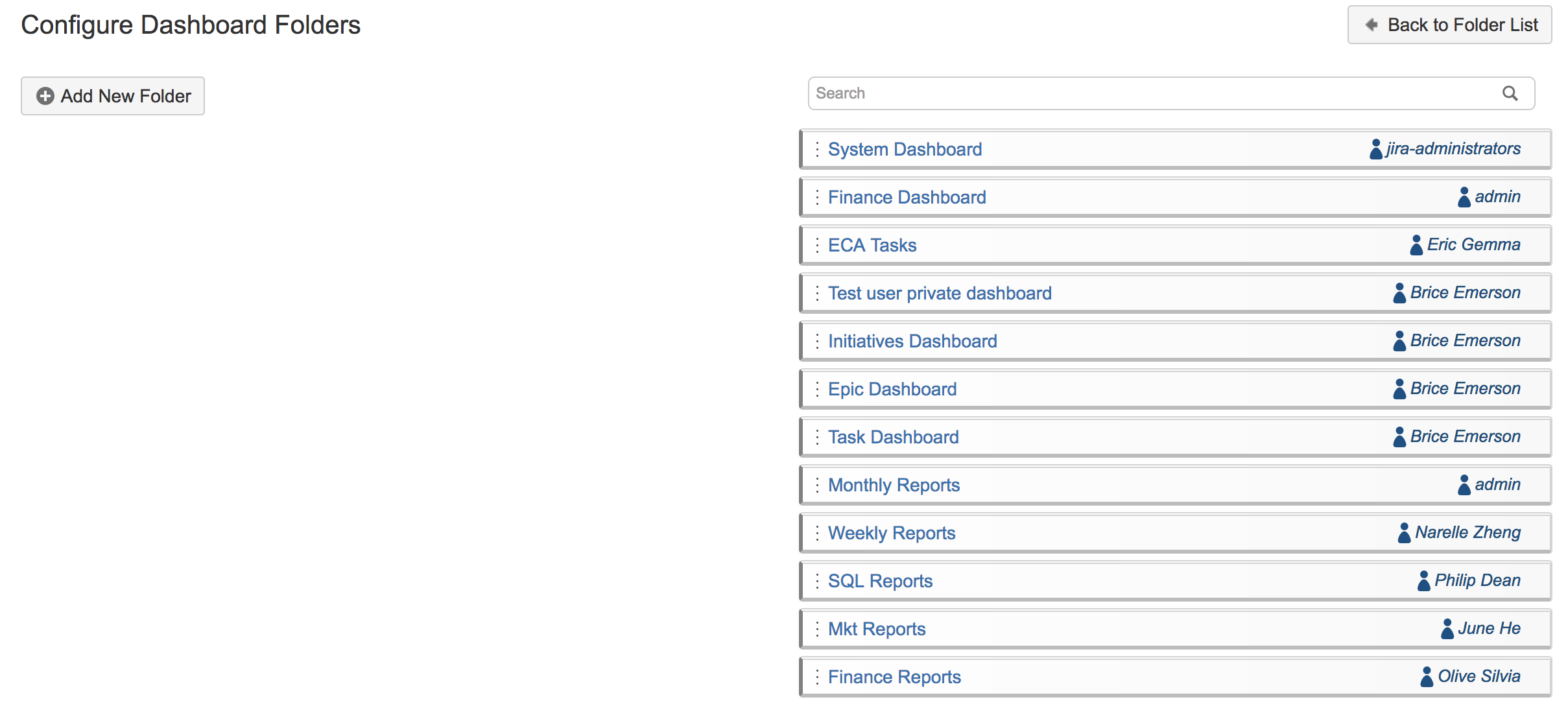Click owner name Eric Gemma
Screen dimensions: 1568x704
(x=1473, y=244)
